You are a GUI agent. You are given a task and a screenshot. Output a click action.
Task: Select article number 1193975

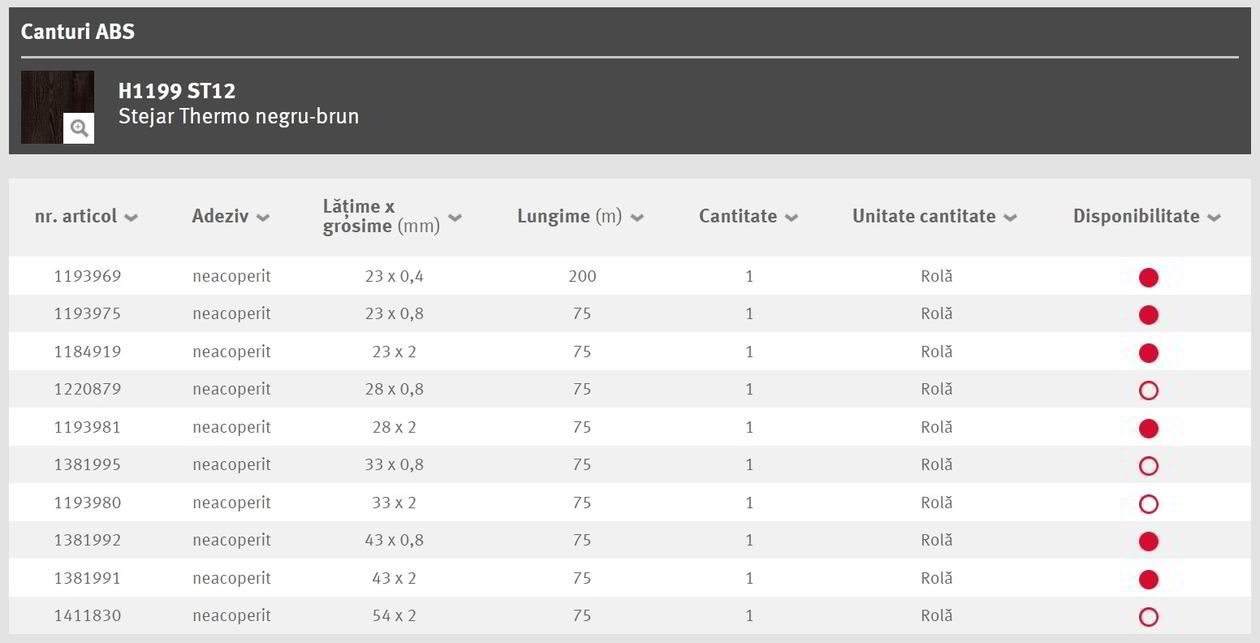tap(88, 313)
